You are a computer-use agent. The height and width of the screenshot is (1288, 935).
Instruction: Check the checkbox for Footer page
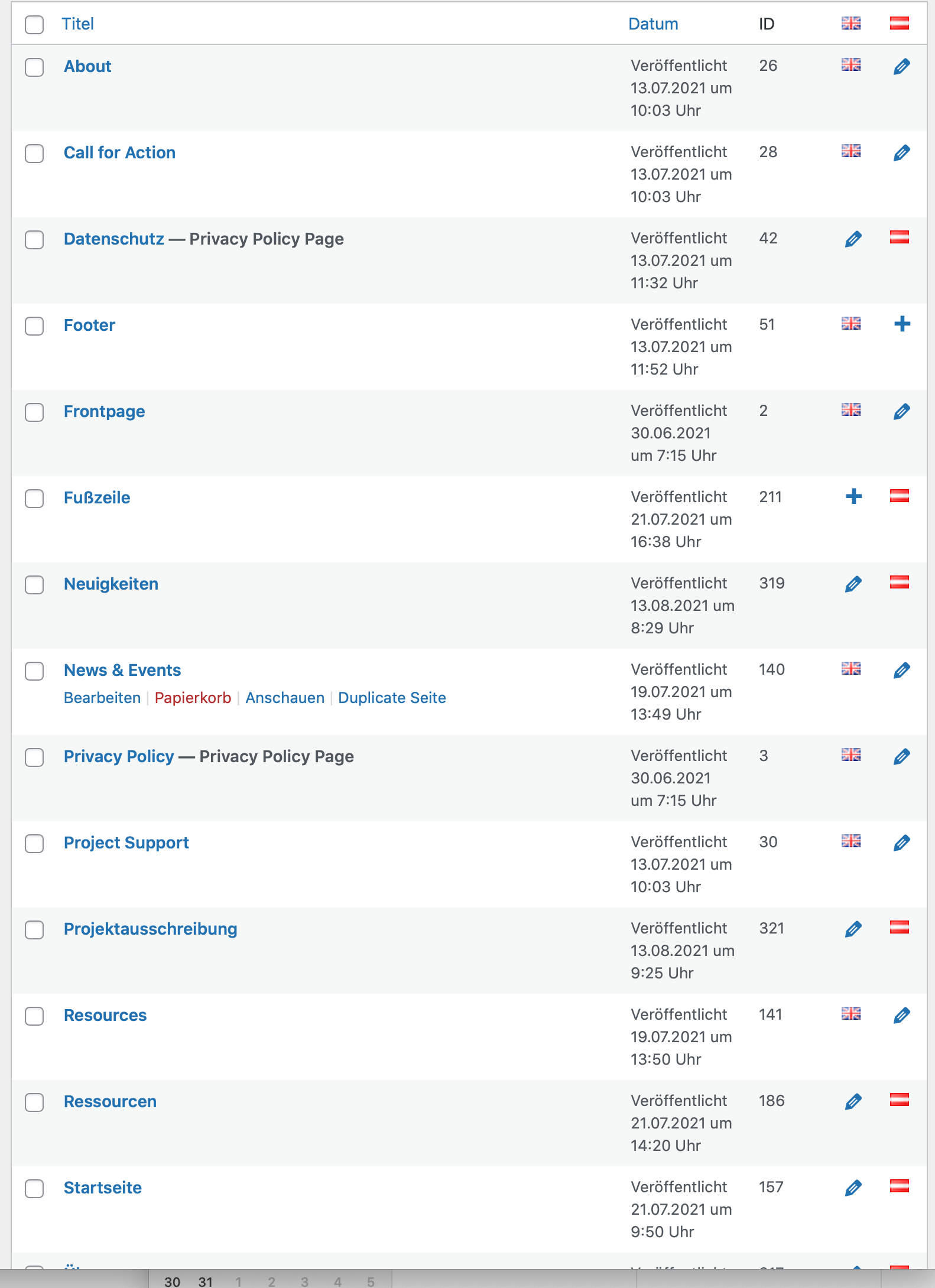coord(34,326)
